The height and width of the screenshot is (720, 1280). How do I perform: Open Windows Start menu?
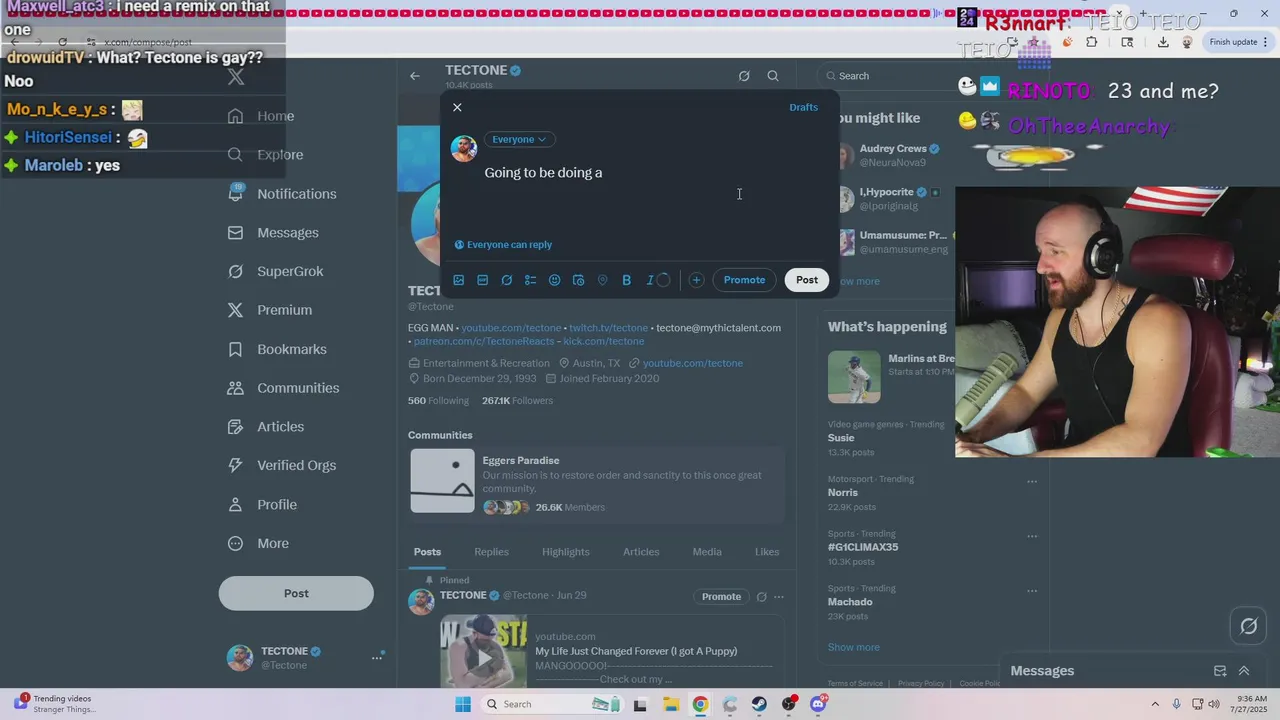click(x=462, y=704)
